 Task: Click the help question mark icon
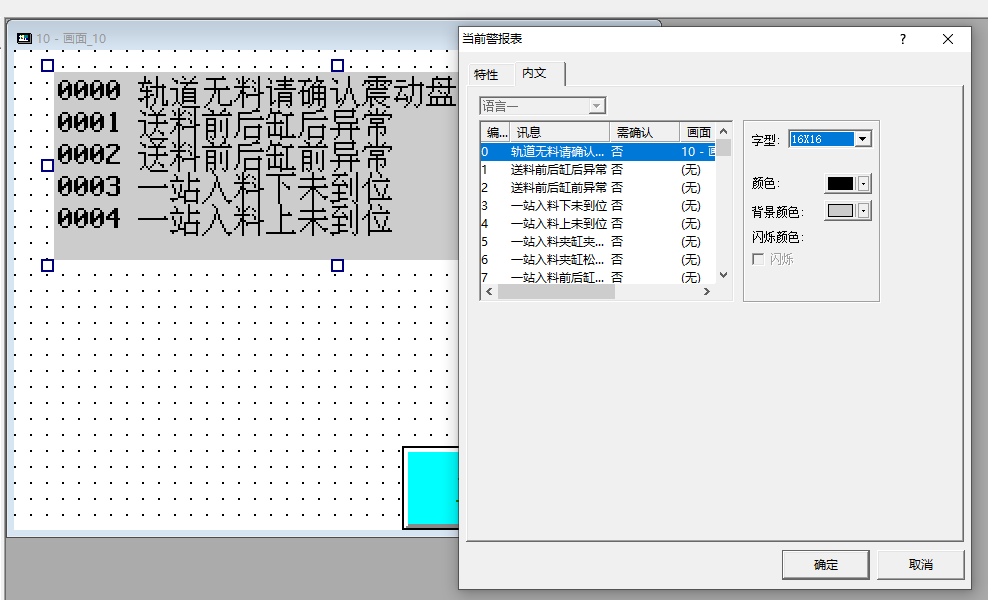[902, 39]
